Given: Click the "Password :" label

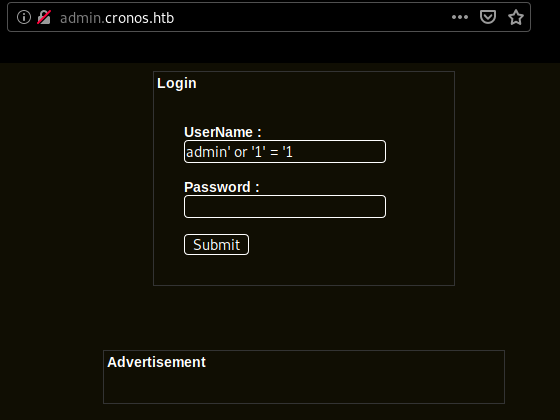Looking at the screenshot, I should click(221, 187).
